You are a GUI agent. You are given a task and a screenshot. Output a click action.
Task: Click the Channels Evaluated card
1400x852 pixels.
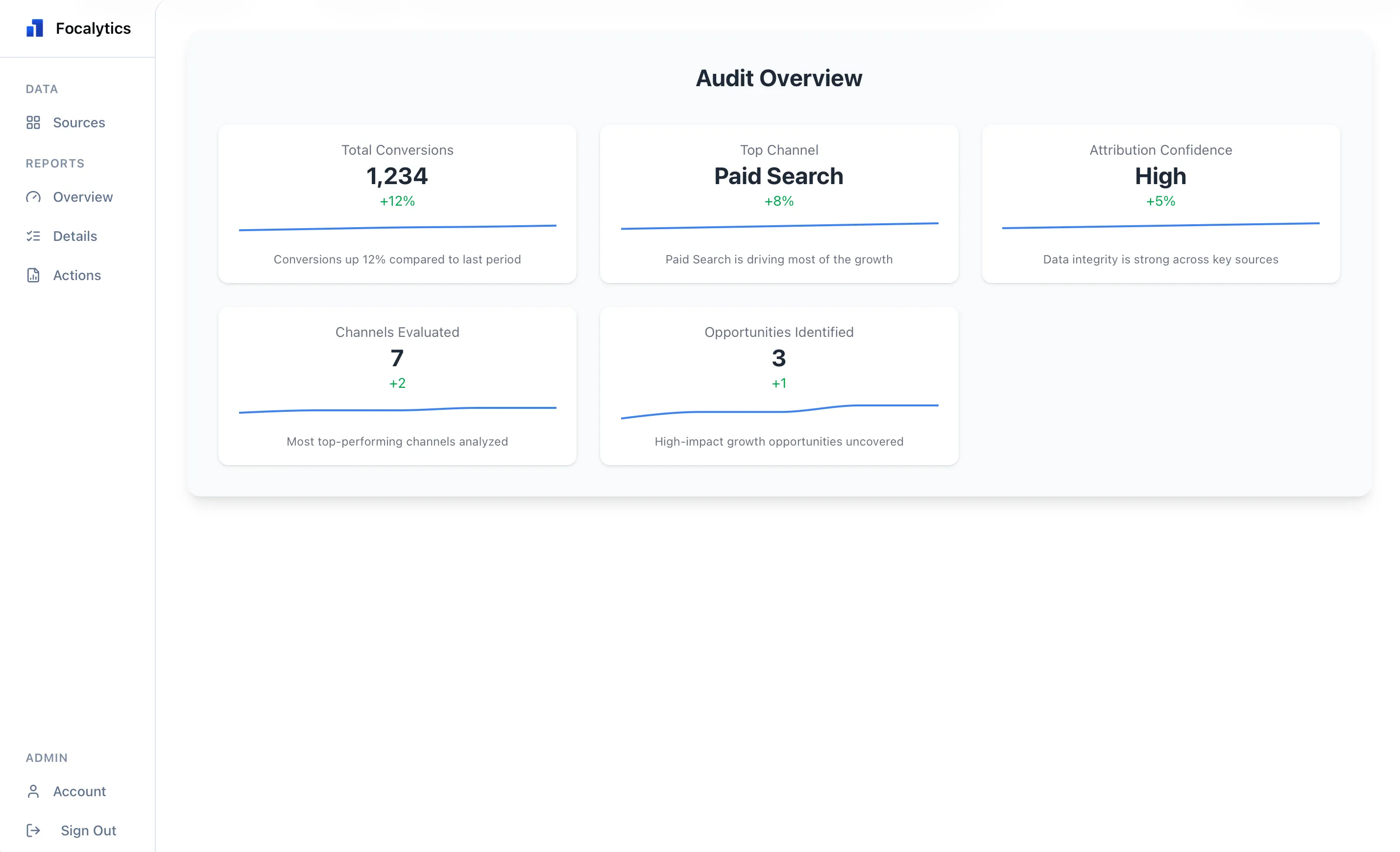tap(397, 386)
